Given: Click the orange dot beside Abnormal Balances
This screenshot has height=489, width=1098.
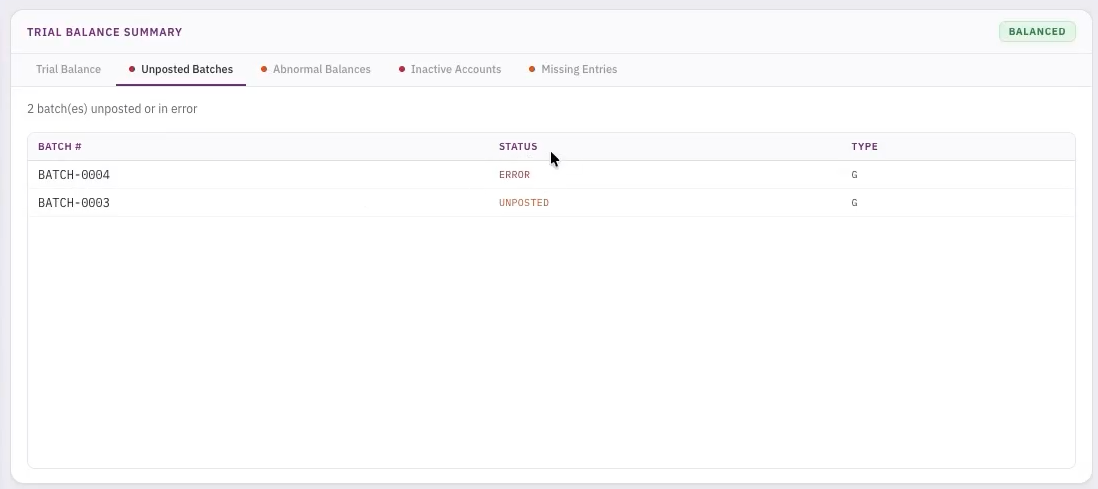Looking at the screenshot, I should [264, 70].
